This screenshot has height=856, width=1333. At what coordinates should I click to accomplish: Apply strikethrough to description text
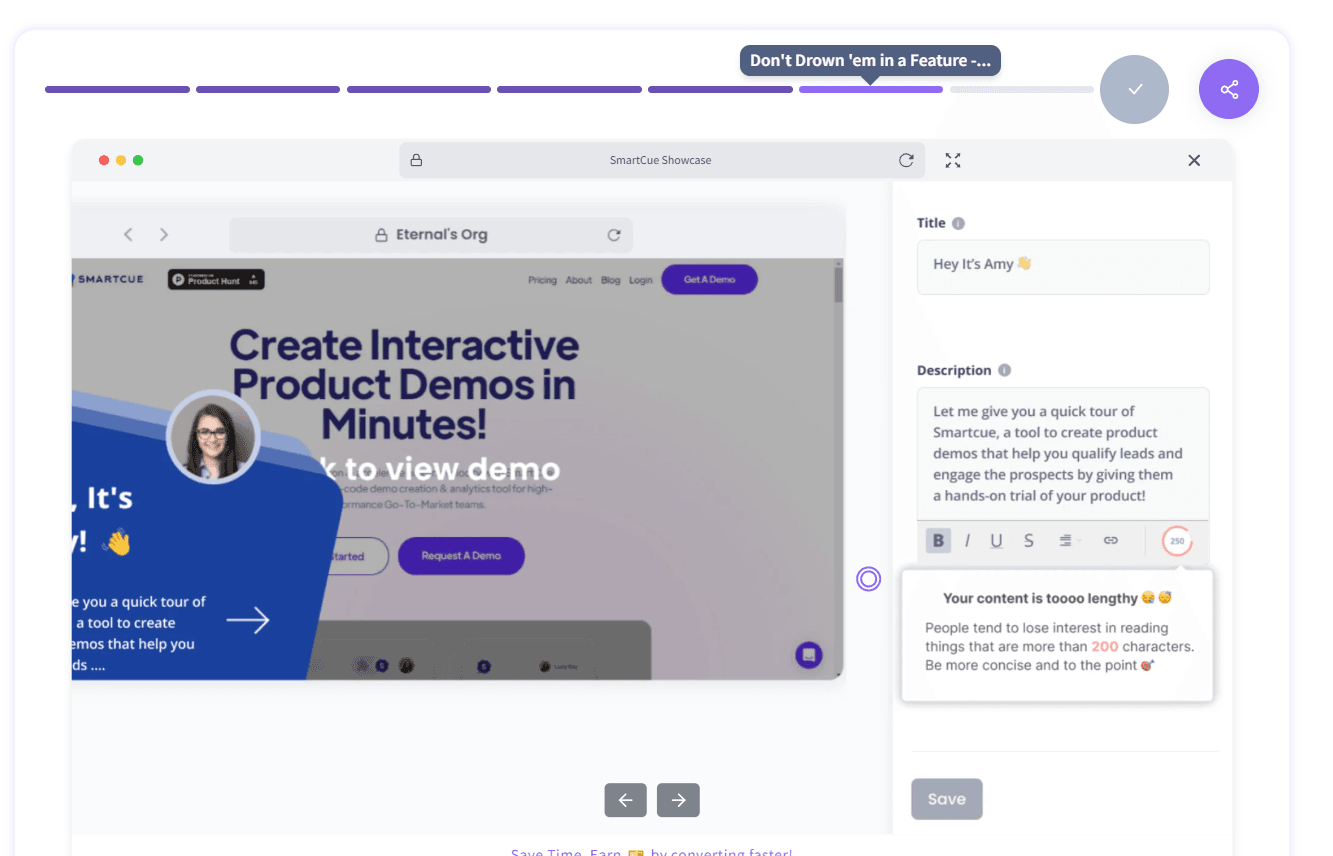click(x=1028, y=541)
